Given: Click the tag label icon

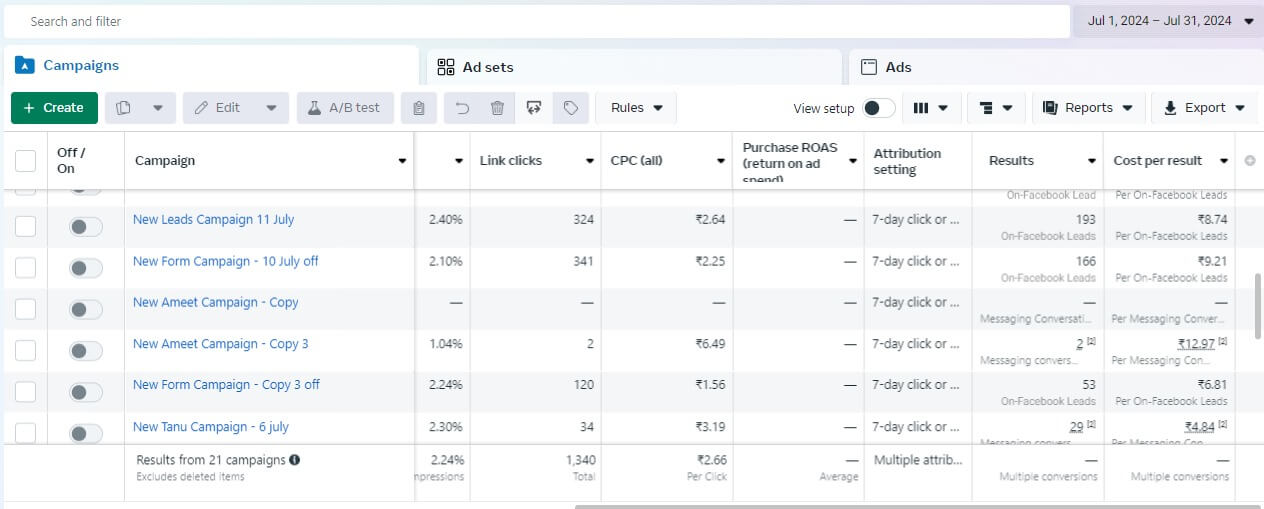Looking at the screenshot, I should point(570,108).
